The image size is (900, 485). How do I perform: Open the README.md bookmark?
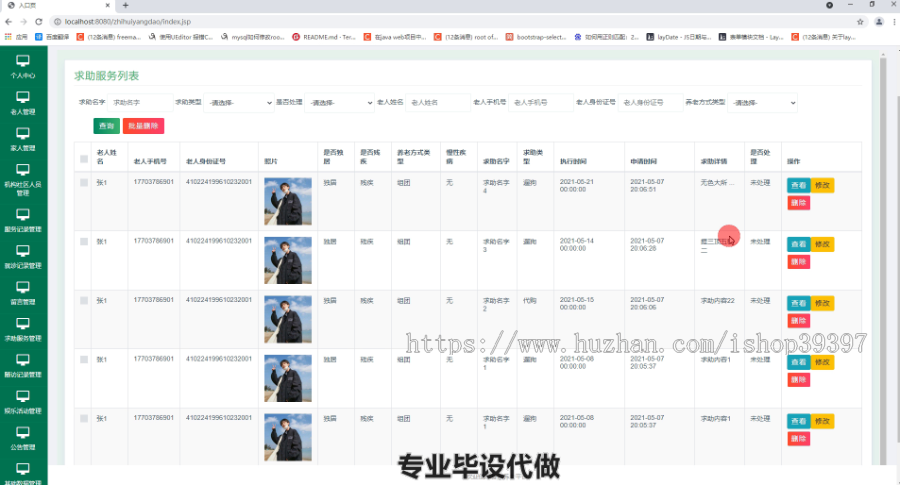(x=324, y=37)
